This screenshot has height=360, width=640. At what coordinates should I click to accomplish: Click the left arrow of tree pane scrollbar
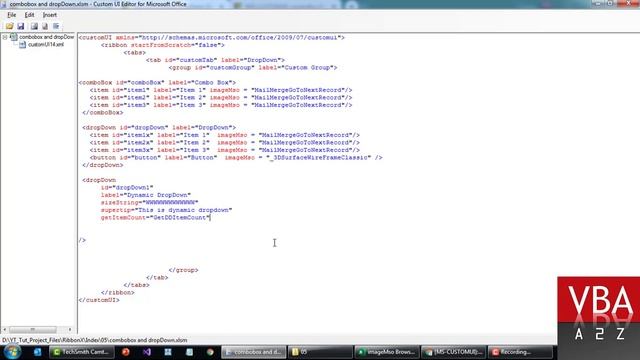(4, 329)
